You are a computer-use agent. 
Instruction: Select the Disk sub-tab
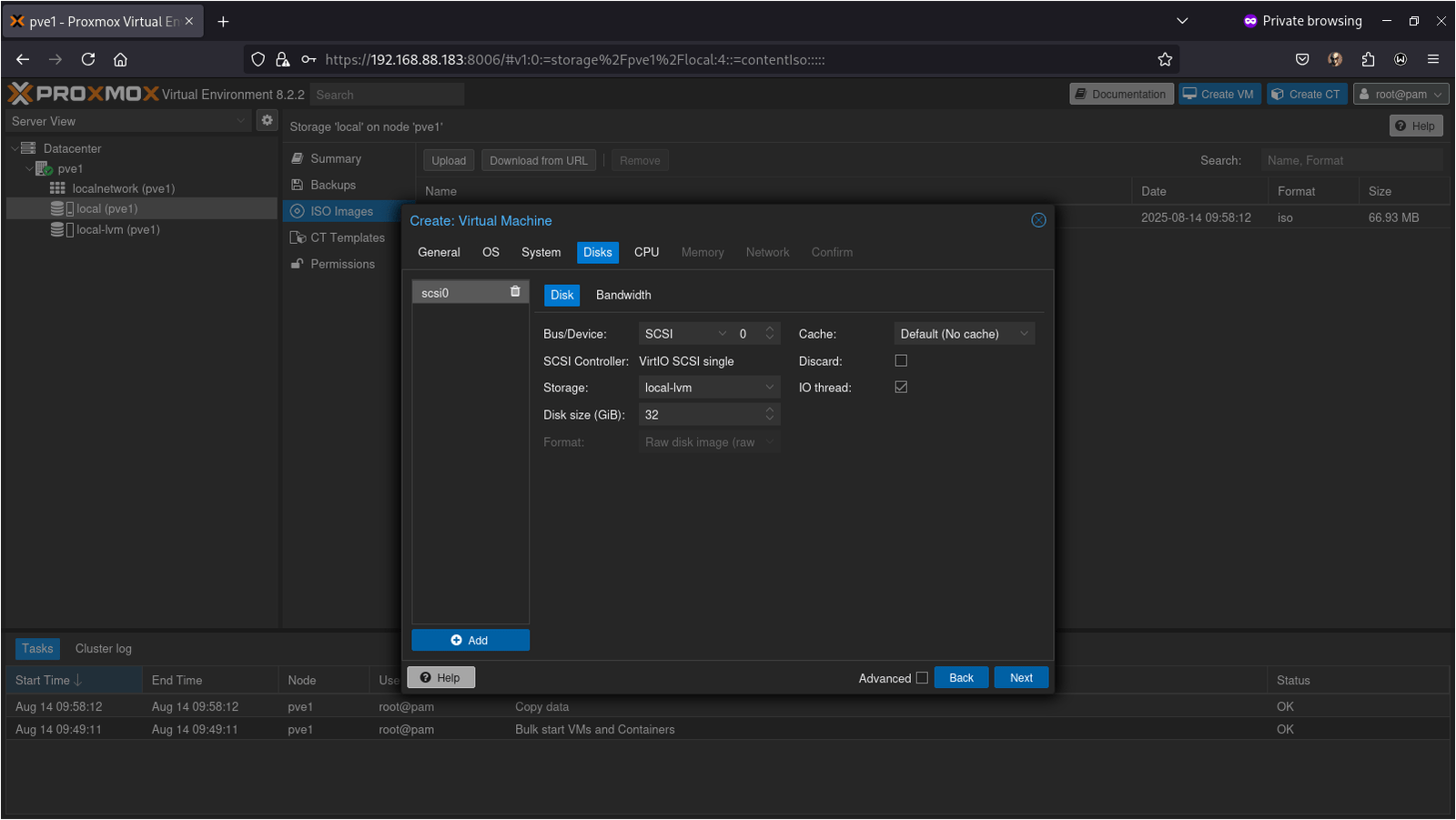click(562, 295)
